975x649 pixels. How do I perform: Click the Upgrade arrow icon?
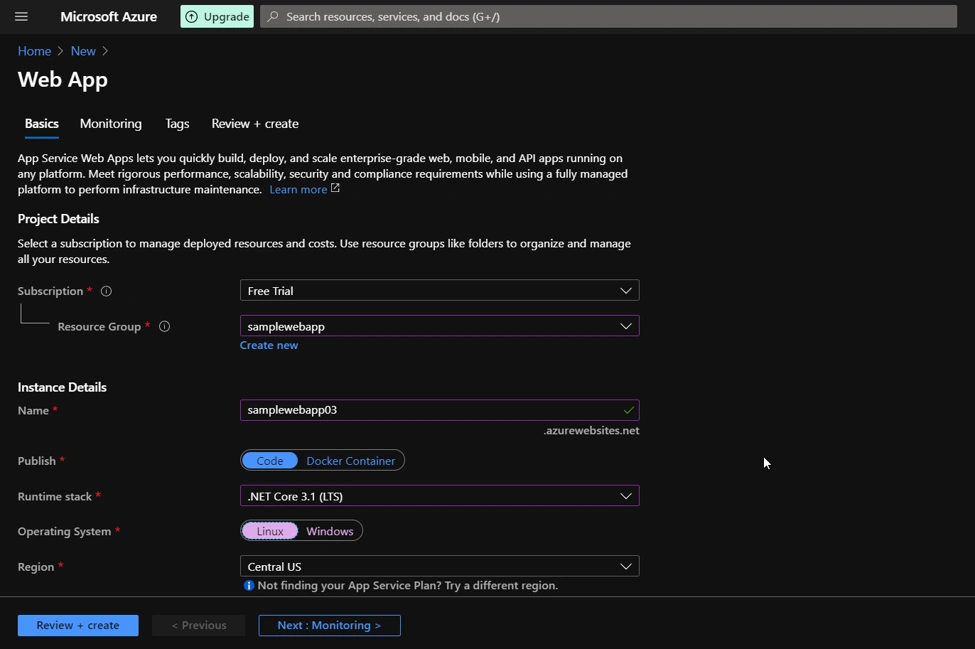click(192, 17)
